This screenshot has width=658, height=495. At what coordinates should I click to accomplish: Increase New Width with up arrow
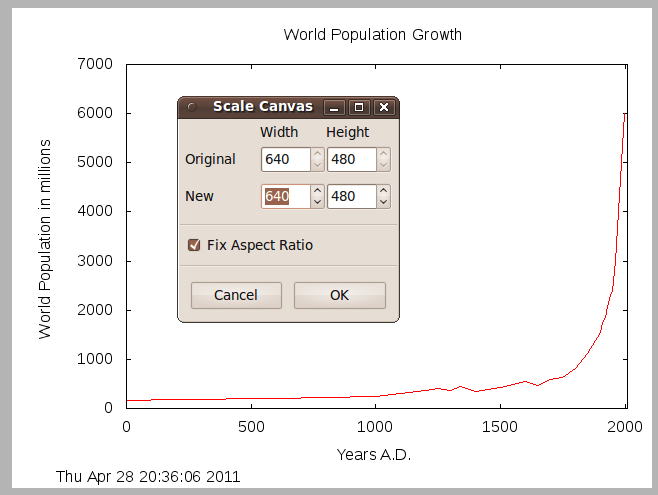click(317, 190)
